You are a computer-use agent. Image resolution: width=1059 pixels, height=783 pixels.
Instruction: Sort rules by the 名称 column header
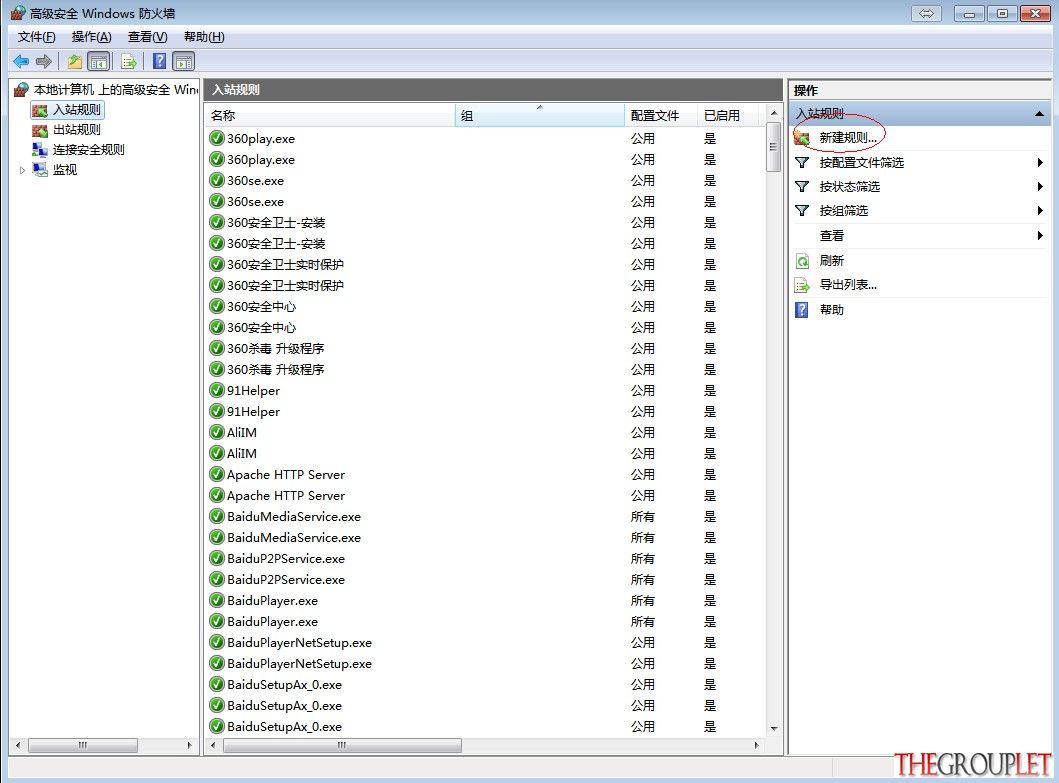(330, 116)
